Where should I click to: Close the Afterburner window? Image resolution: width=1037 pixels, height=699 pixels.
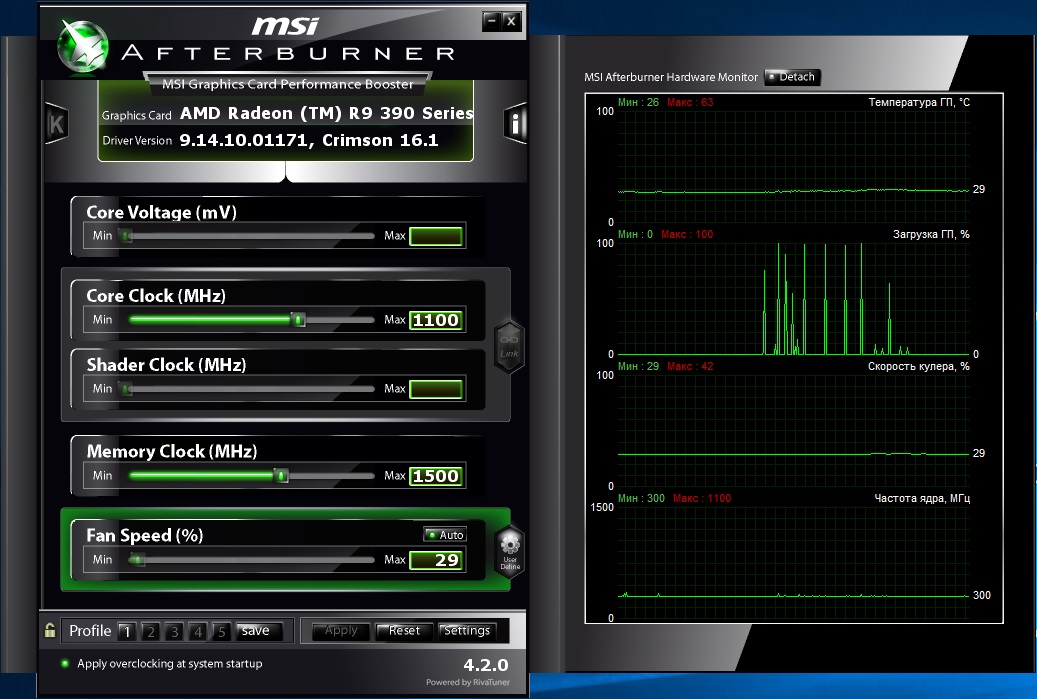(x=511, y=21)
